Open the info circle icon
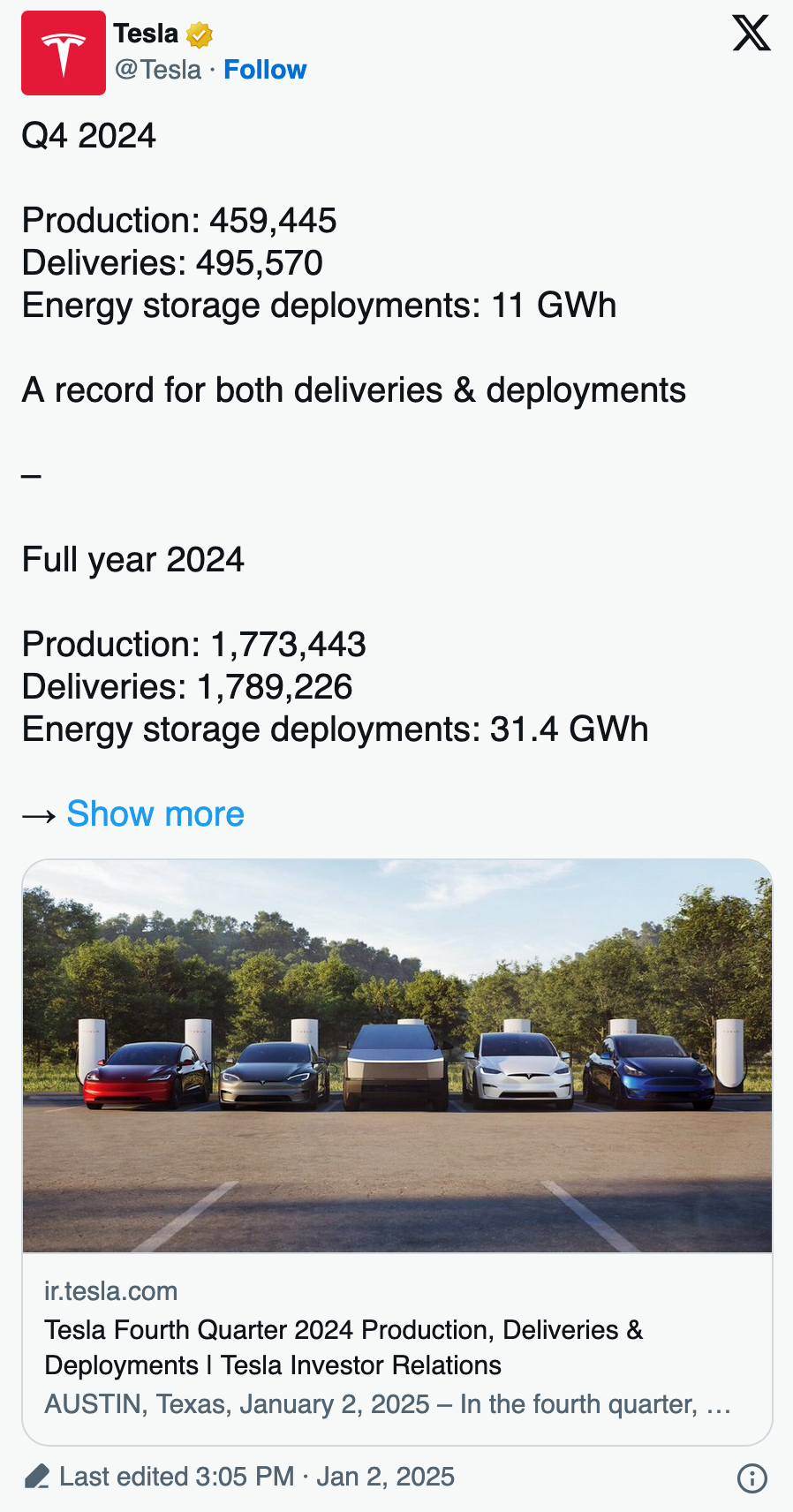This screenshot has width=793, height=1512. [x=751, y=1478]
